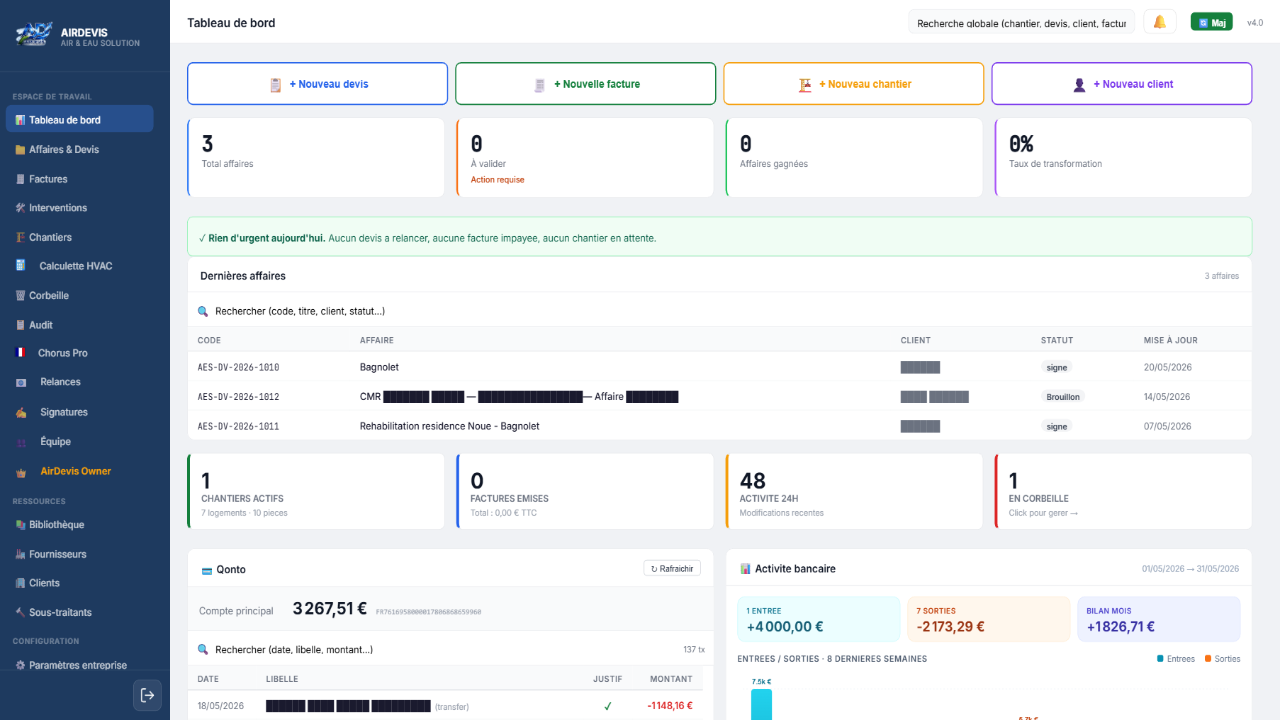
Task: Click the magnifier icon in Qonto search
Action: 203,650
